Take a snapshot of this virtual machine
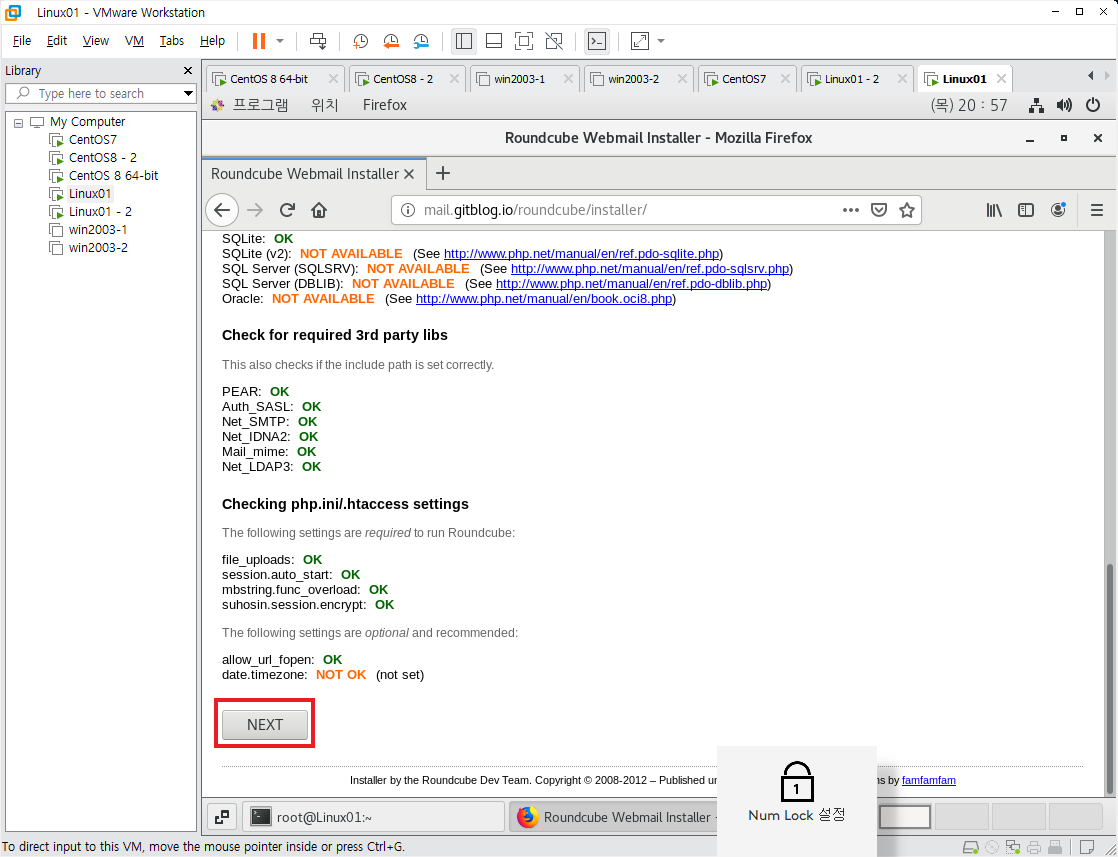The height and width of the screenshot is (857, 1118). click(361, 41)
